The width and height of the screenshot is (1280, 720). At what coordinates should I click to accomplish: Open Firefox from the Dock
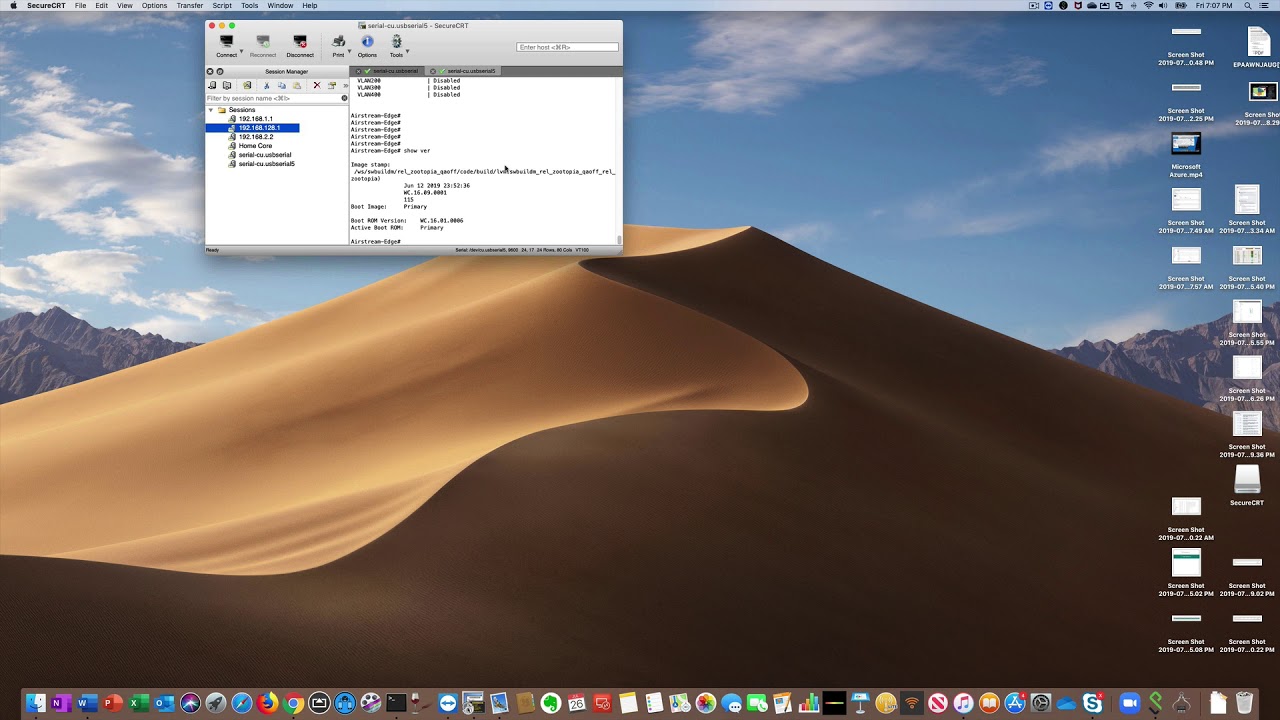[x=267, y=703]
